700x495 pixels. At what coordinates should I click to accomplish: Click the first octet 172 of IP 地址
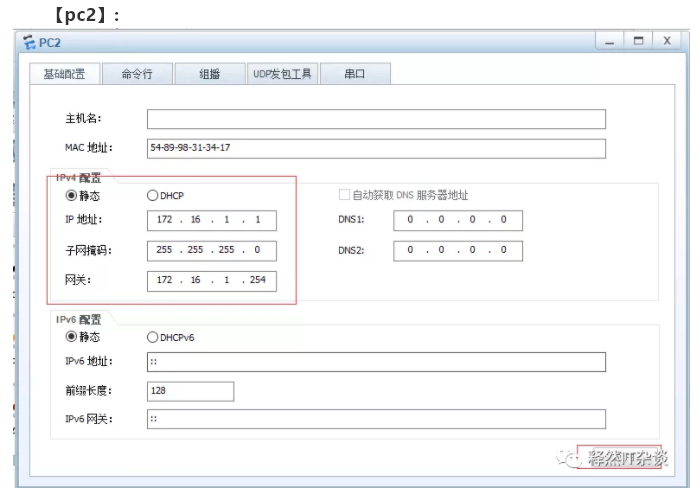pyautogui.click(x=164, y=219)
